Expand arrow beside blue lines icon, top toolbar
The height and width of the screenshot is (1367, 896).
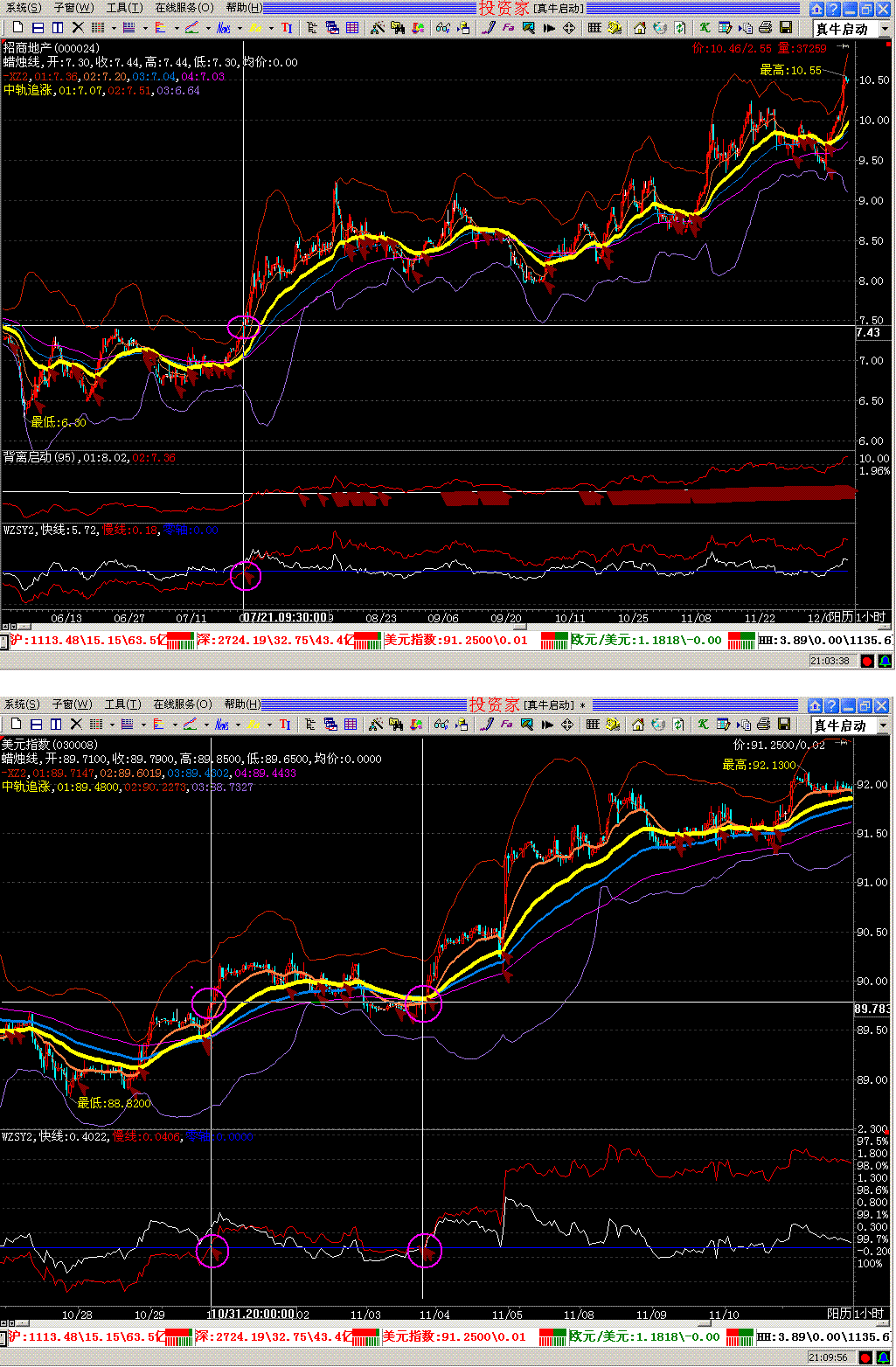tap(144, 28)
